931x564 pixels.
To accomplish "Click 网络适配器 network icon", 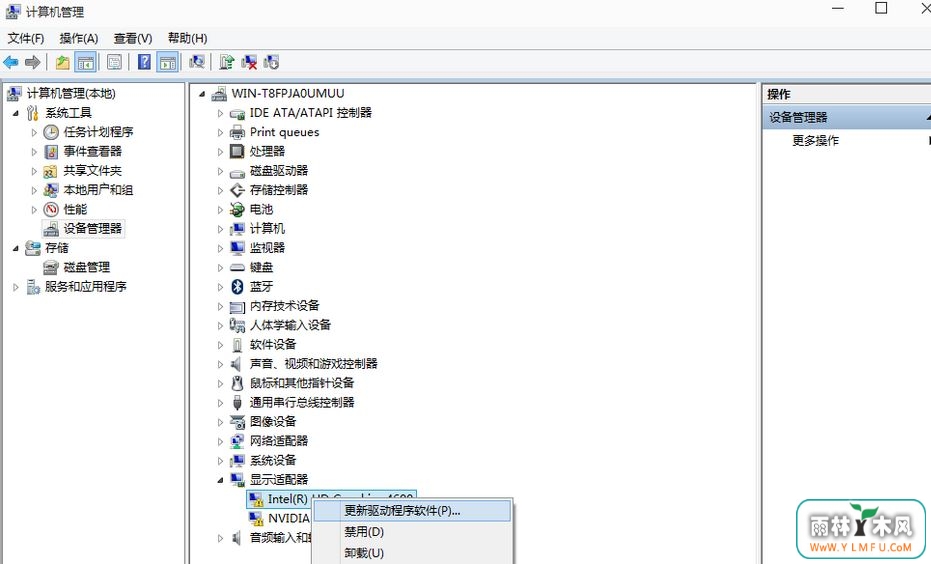I will (237, 441).
